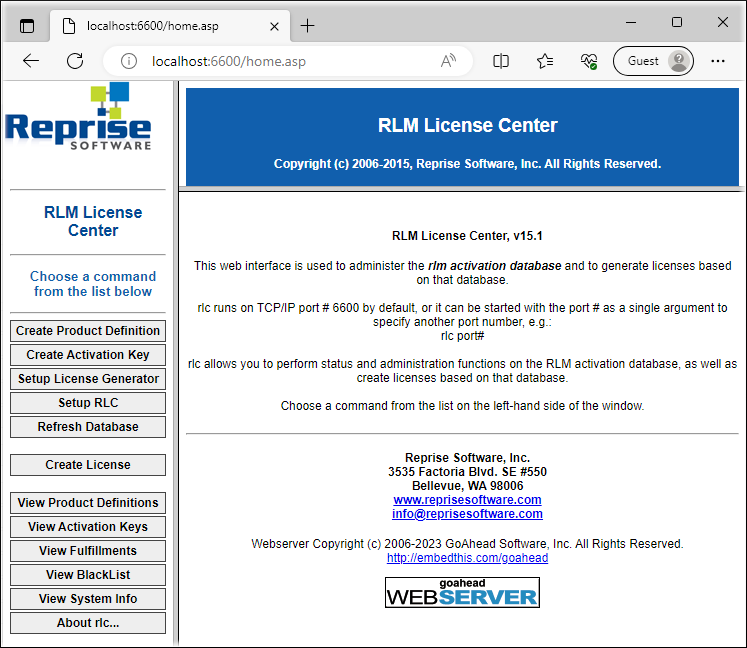Click the GoAhead WebServer logo image
The width and height of the screenshot is (747, 648).
pyautogui.click(x=462, y=593)
